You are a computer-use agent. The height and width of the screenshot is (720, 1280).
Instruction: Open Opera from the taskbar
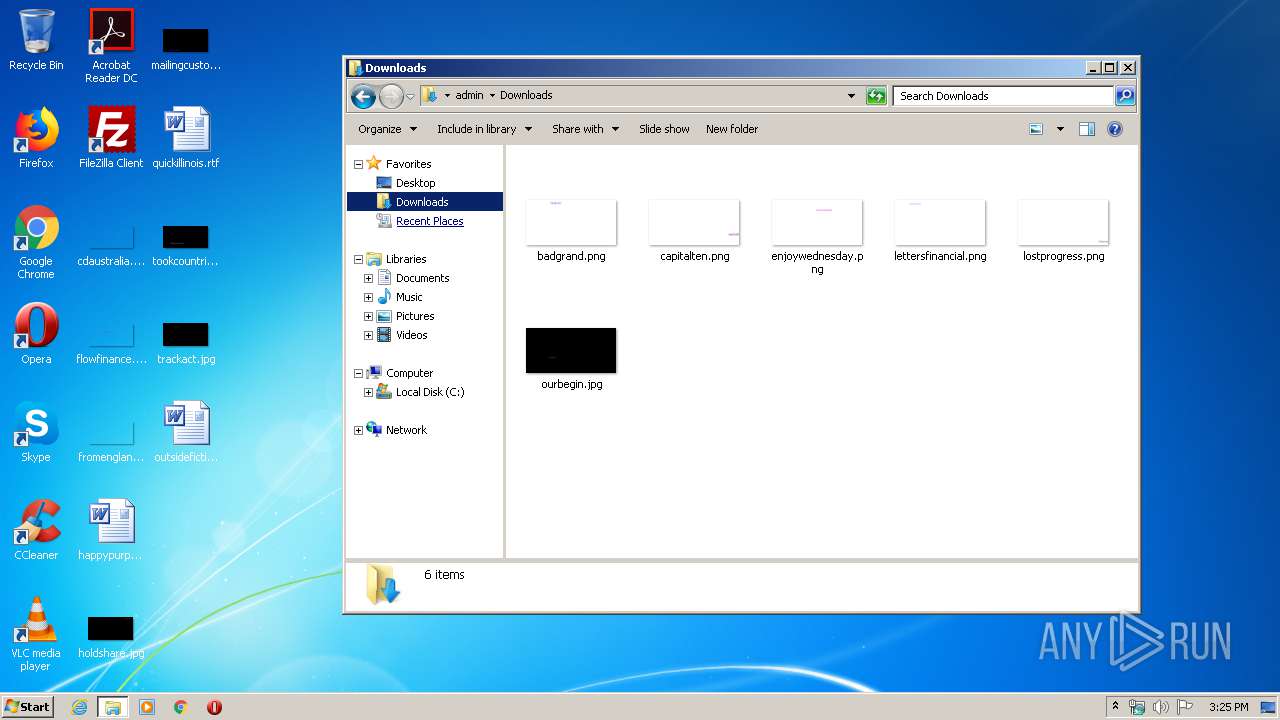point(214,707)
